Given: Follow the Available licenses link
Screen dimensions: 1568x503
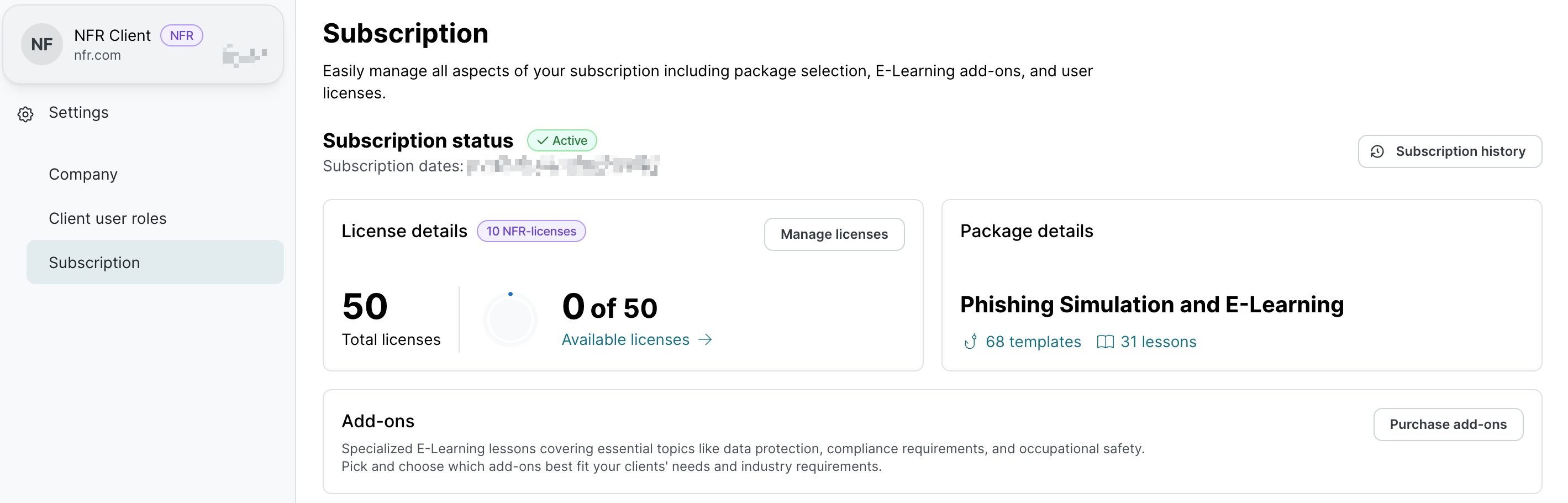Looking at the screenshot, I should tap(625, 340).
